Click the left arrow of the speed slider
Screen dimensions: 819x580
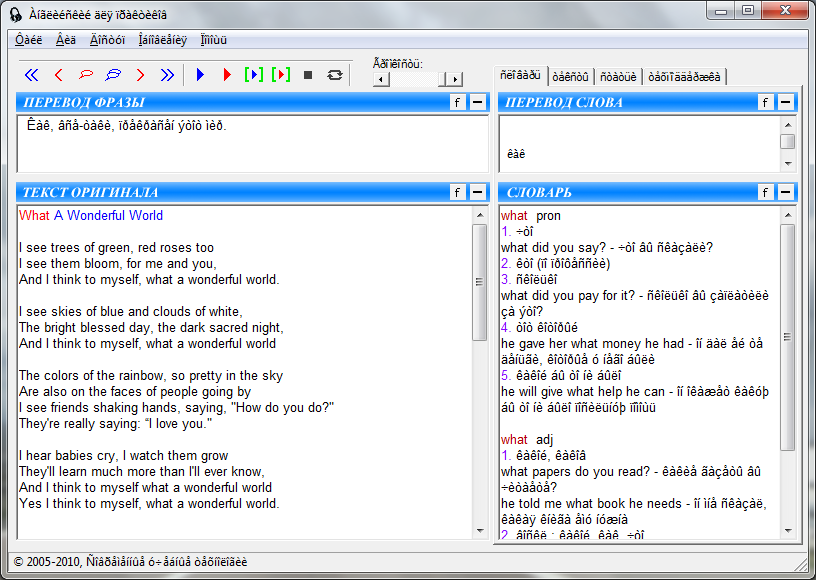coord(381,79)
